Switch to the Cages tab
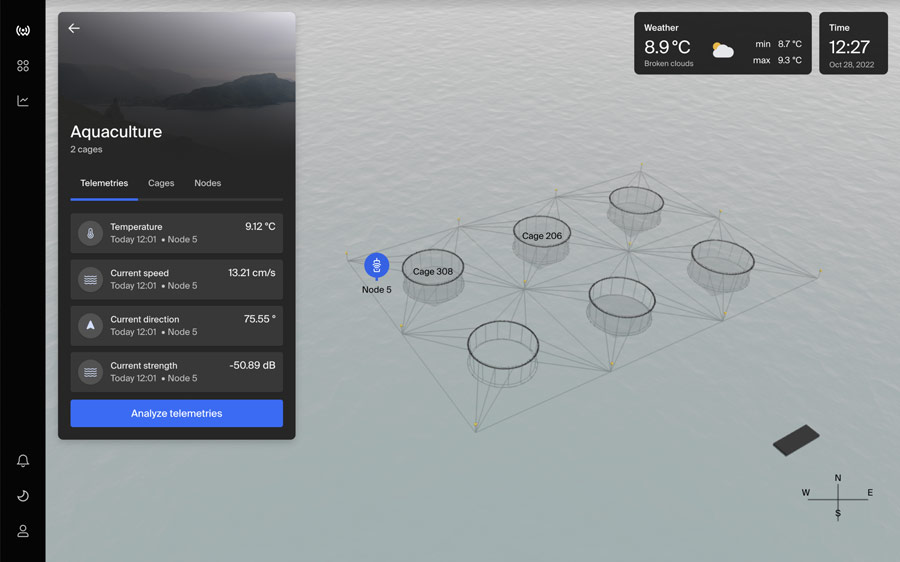 point(161,183)
